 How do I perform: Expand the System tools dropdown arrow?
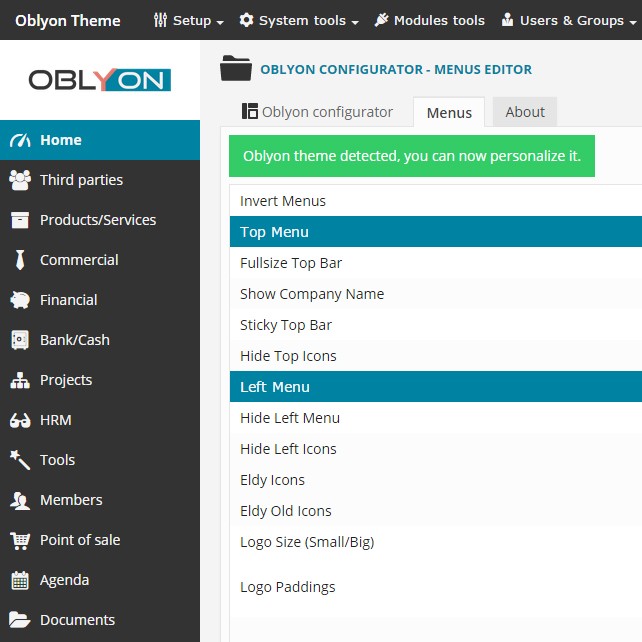pos(355,23)
